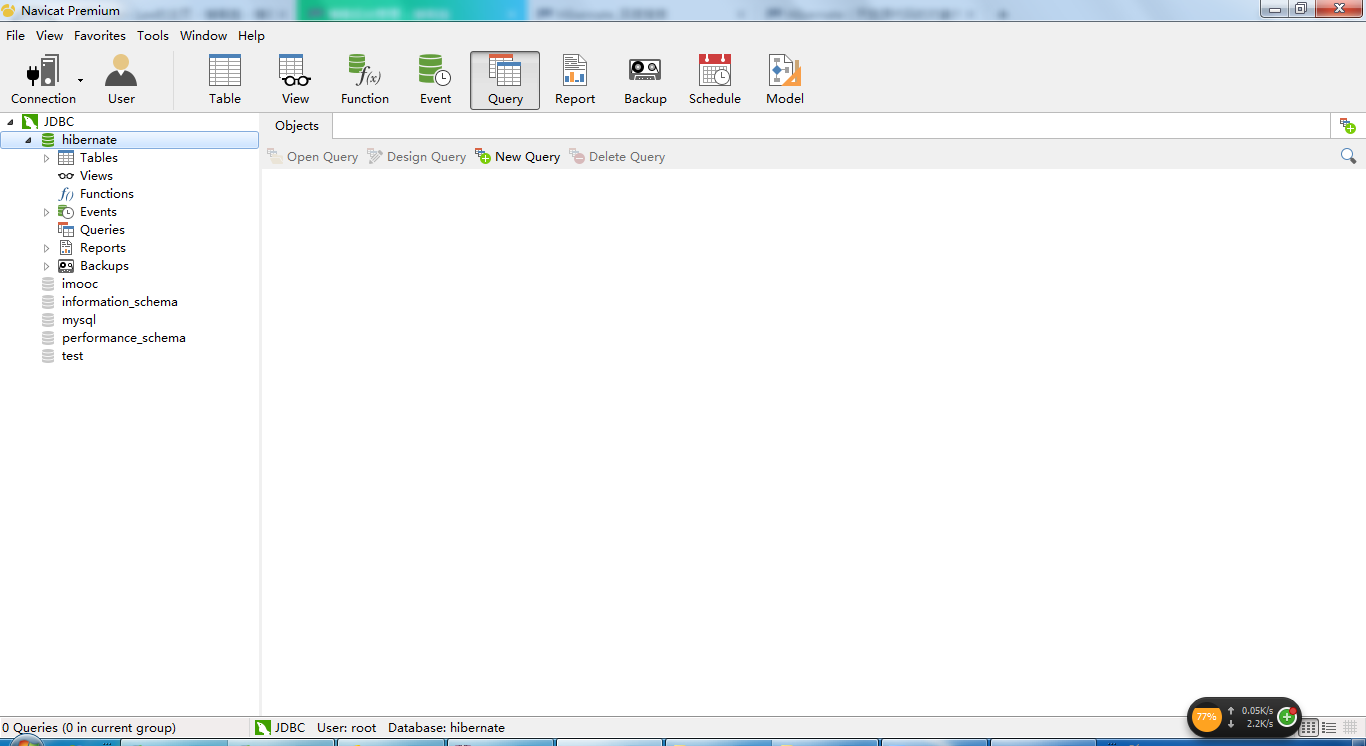Expand the Tables node

[x=46, y=158]
